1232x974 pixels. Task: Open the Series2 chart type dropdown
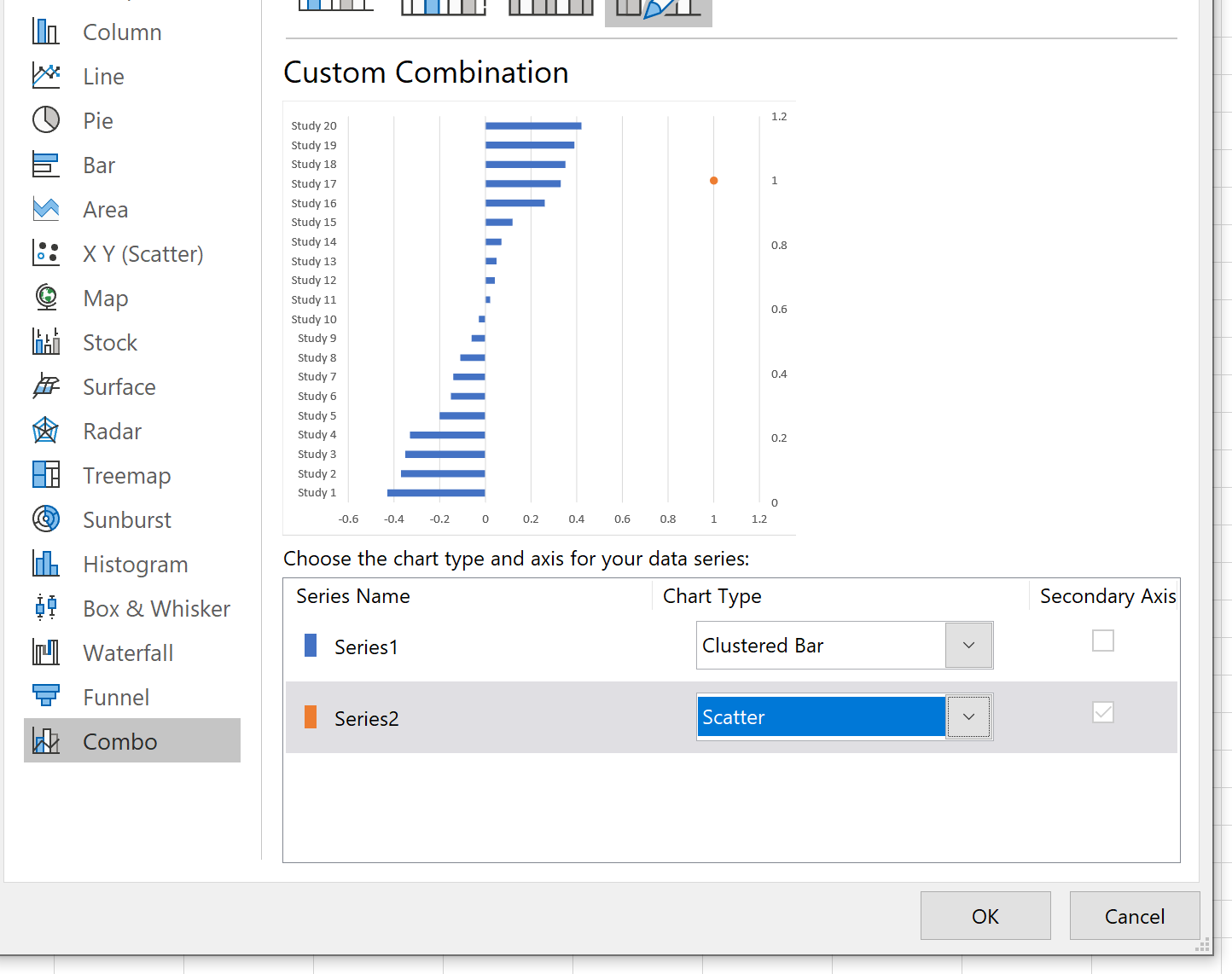[968, 716]
